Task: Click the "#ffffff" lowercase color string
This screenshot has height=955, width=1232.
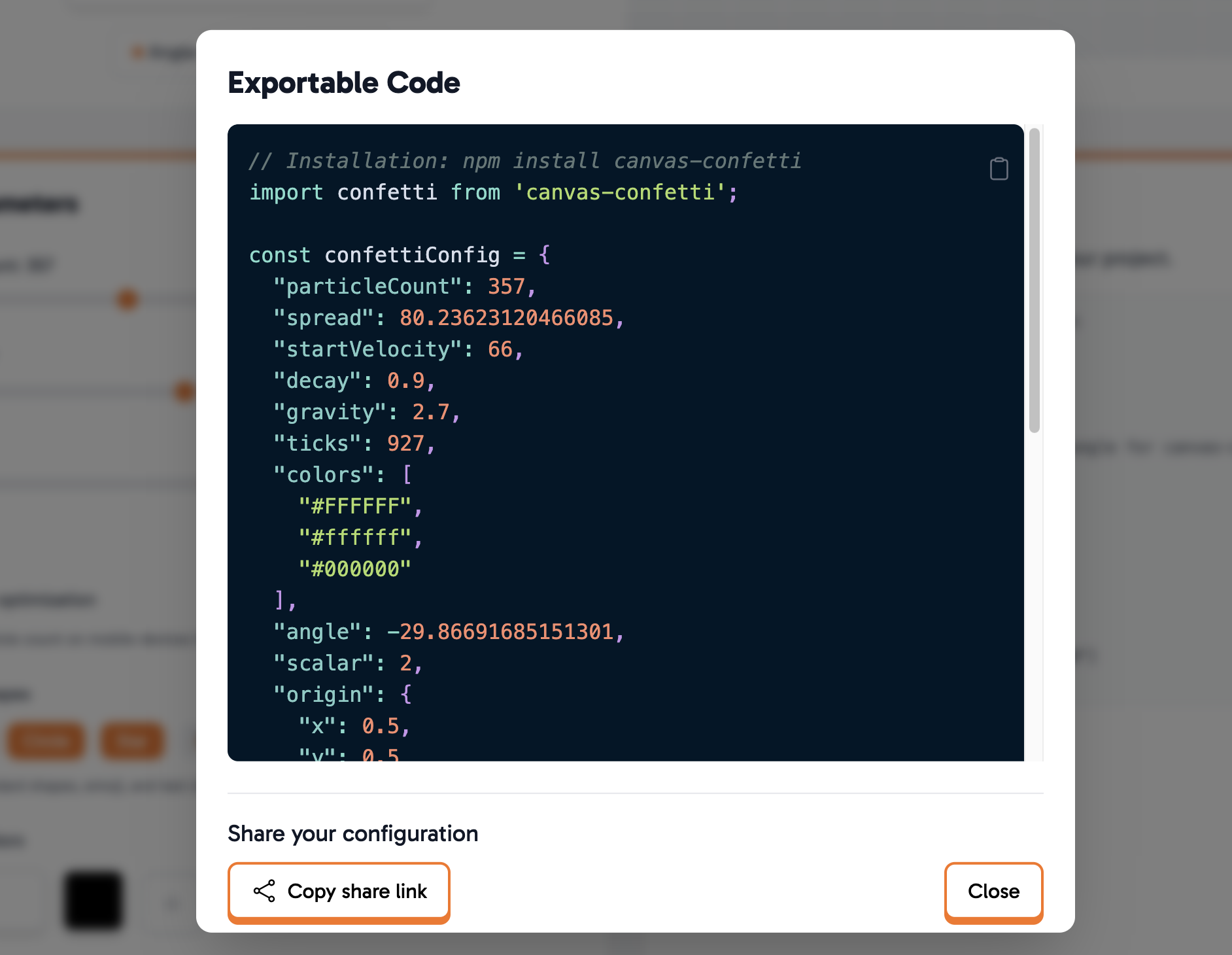Action: pos(355,538)
